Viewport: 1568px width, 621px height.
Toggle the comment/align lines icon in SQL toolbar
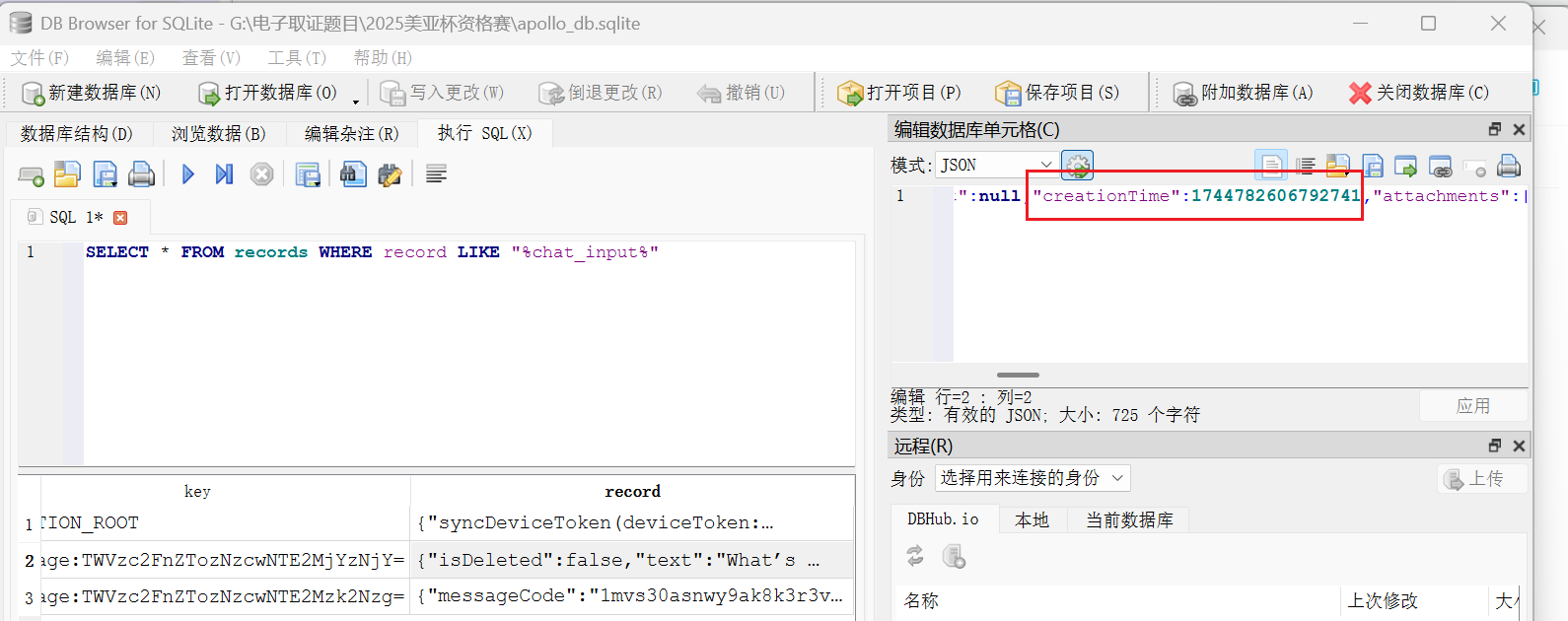pos(436,174)
